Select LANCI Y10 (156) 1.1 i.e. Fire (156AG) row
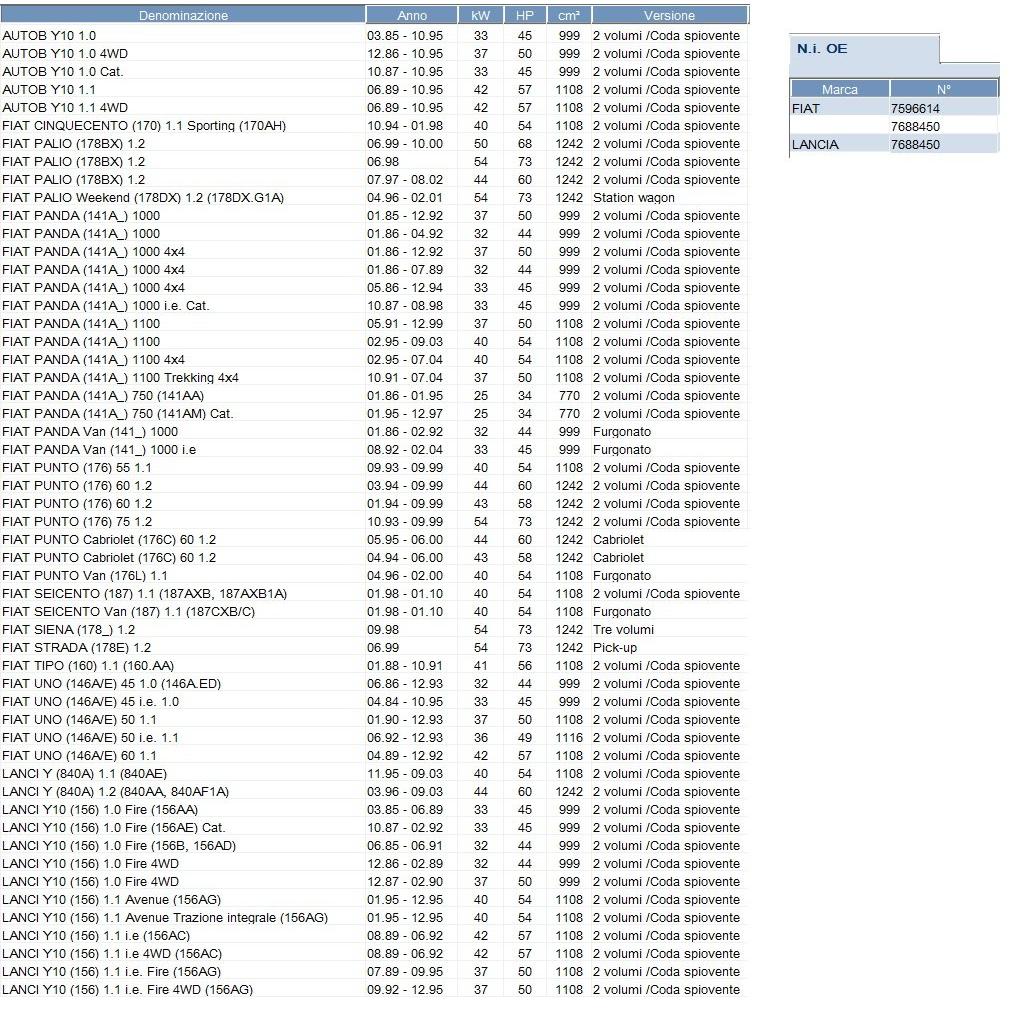This screenshot has width=1009, height=1009. tap(375, 972)
